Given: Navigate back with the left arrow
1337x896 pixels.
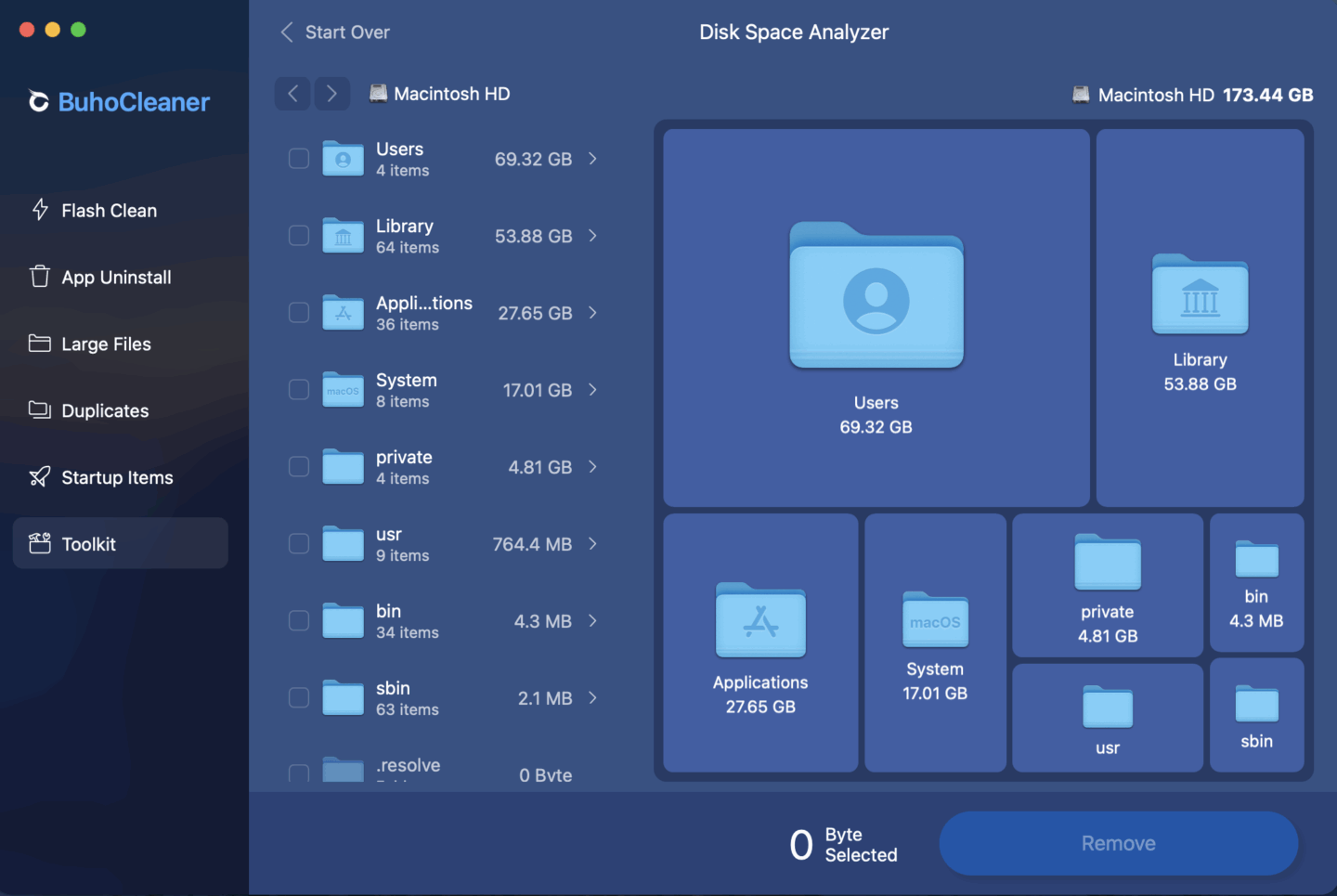Looking at the screenshot, I should [292, 93].
